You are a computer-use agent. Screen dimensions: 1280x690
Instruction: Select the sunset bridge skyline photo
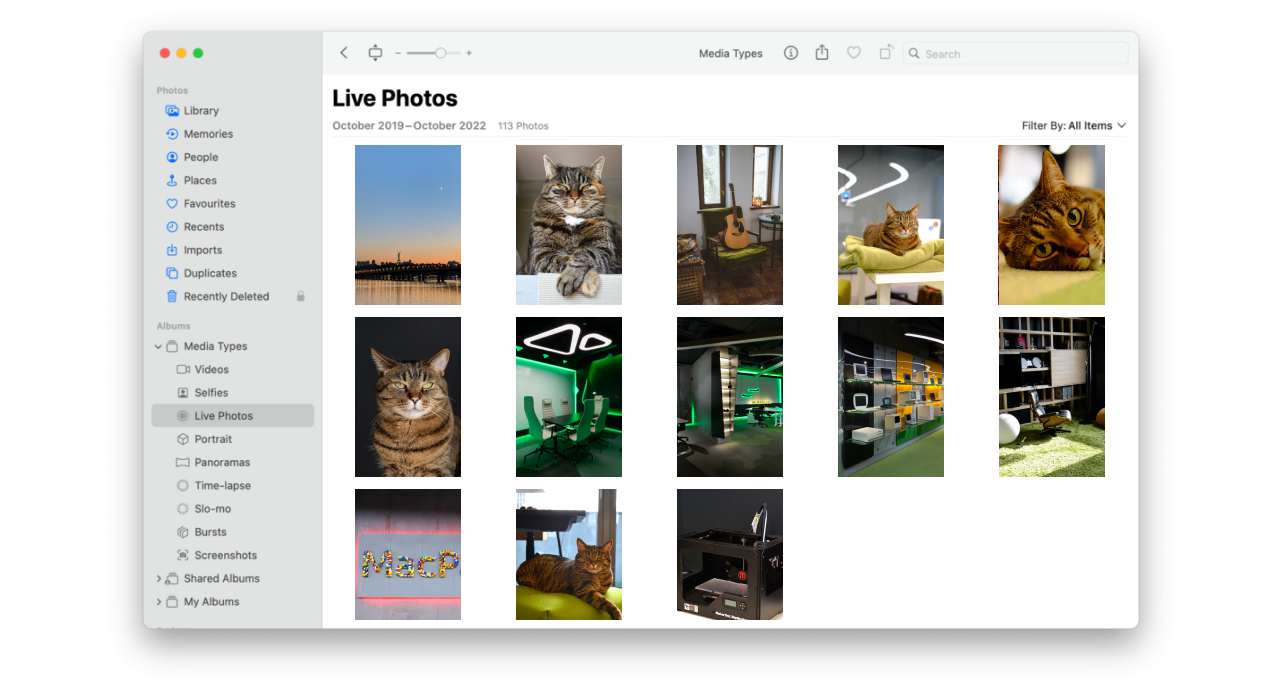coord(408,225)
